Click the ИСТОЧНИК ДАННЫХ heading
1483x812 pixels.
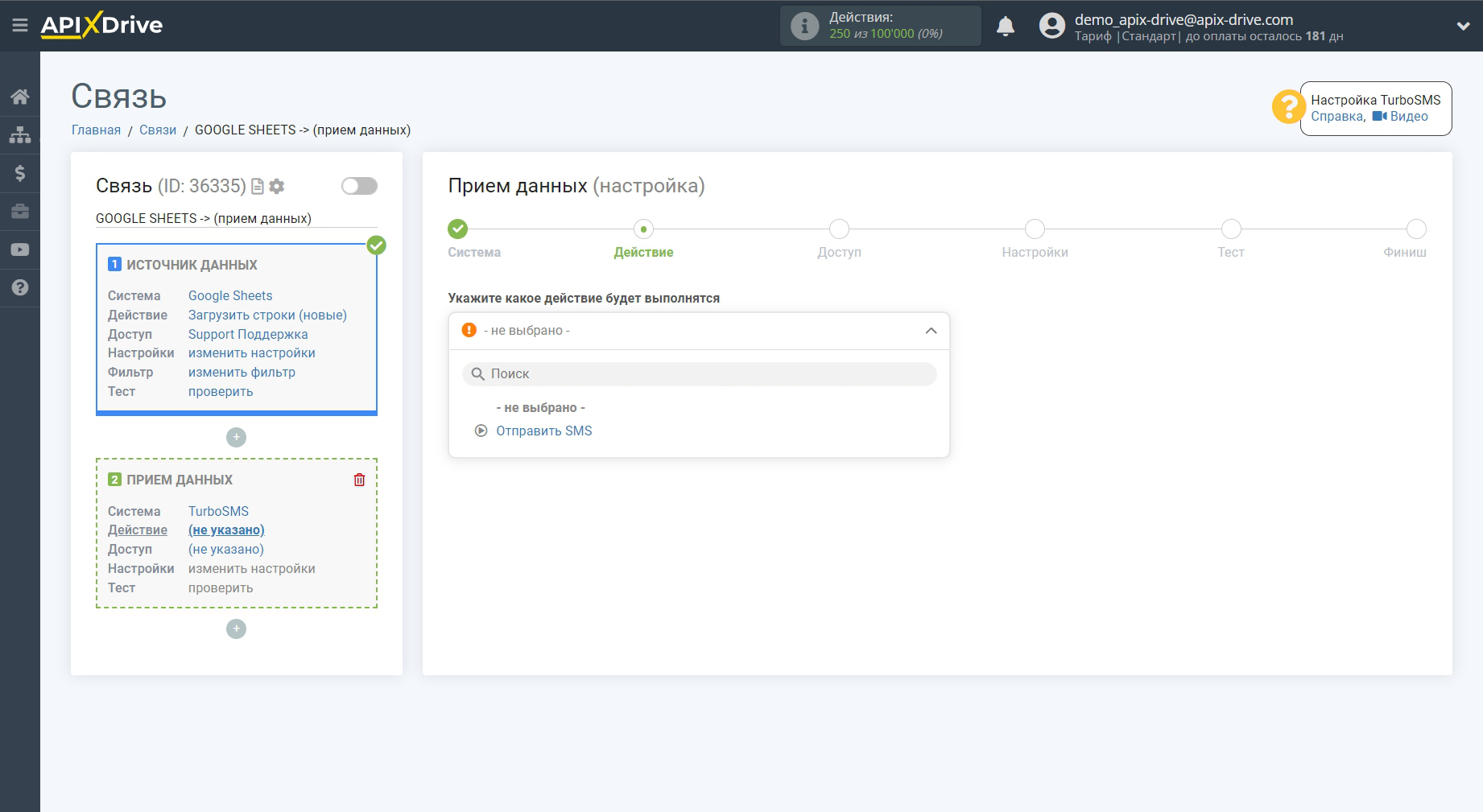192,266
